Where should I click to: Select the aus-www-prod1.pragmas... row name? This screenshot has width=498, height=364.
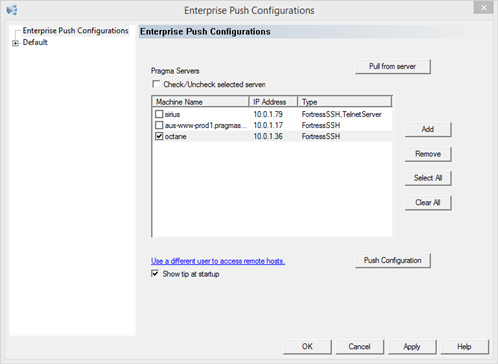pyautogui.click(x=206, y=125)
